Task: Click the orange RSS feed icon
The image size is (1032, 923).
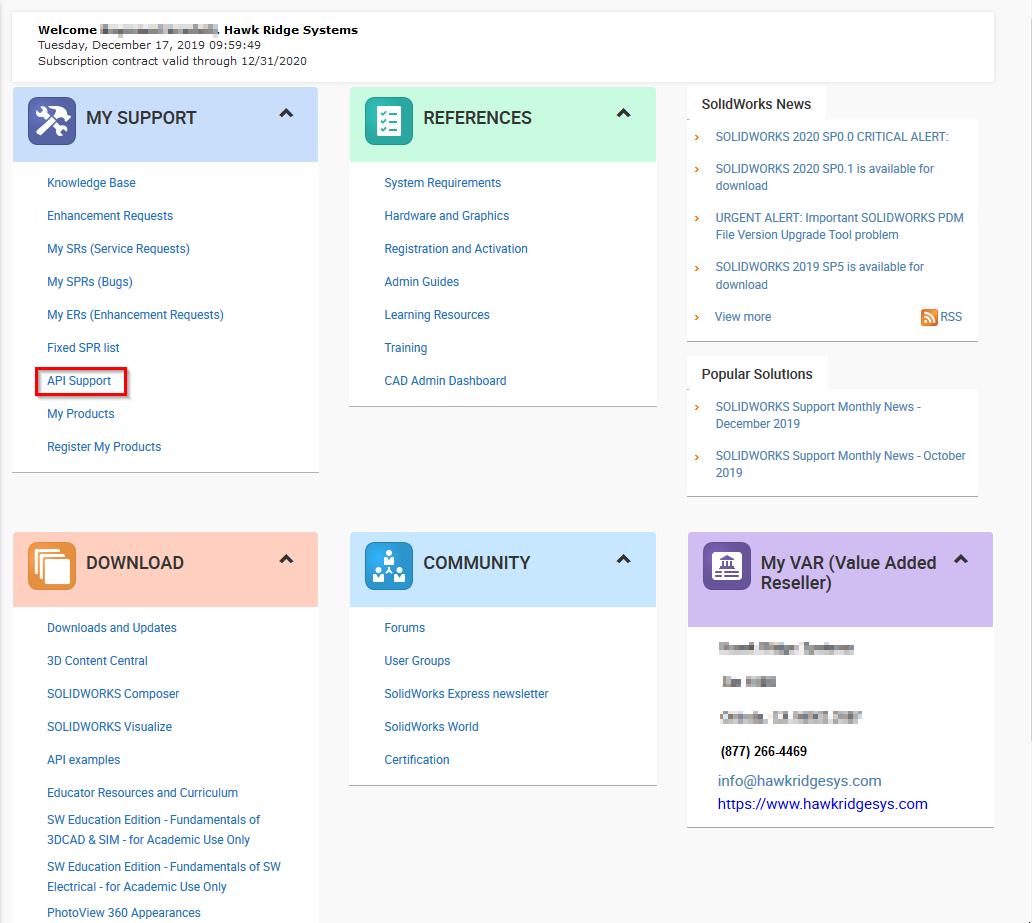Action: point(929,317)
